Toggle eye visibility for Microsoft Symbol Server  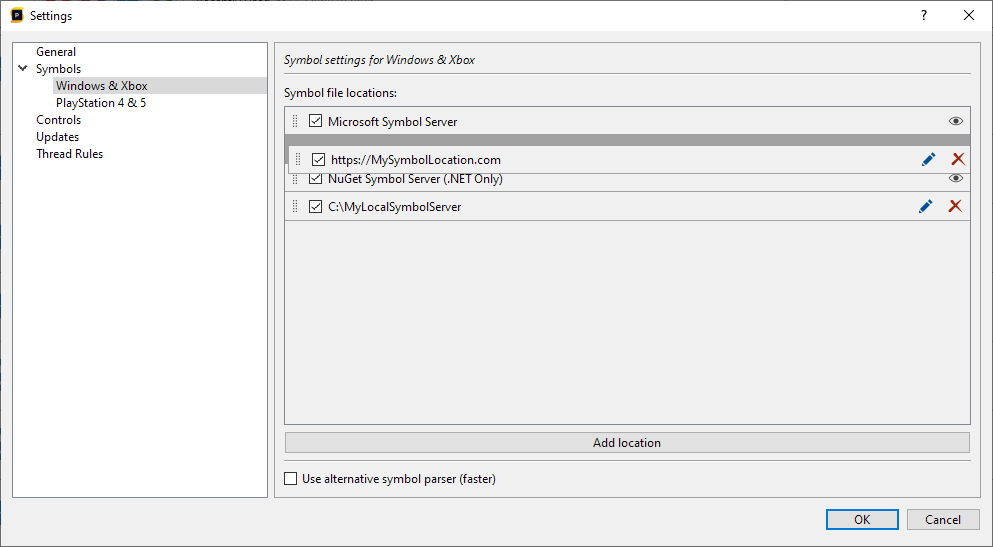[956, 121]
